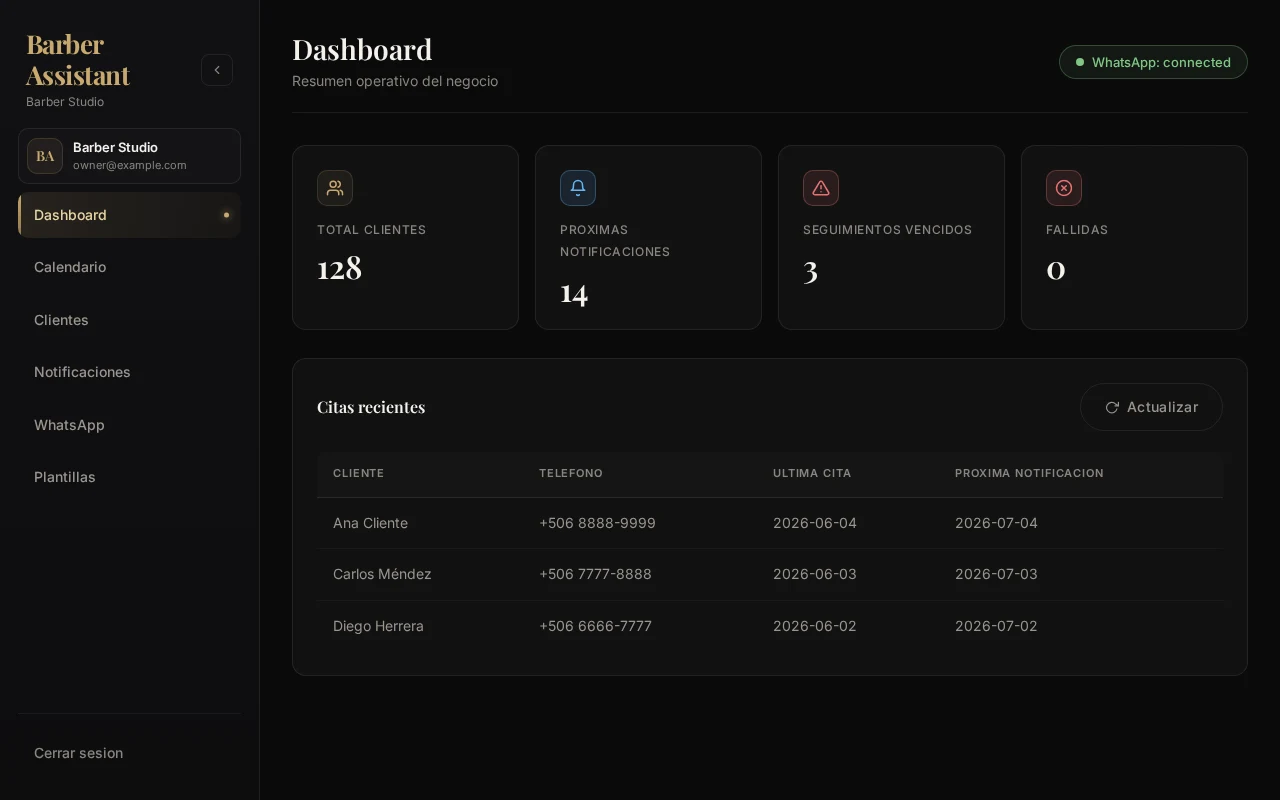Click the warning triangle icon for Seguimientos Vencidos
This screenshot has height=800, width=1280.
821,188
